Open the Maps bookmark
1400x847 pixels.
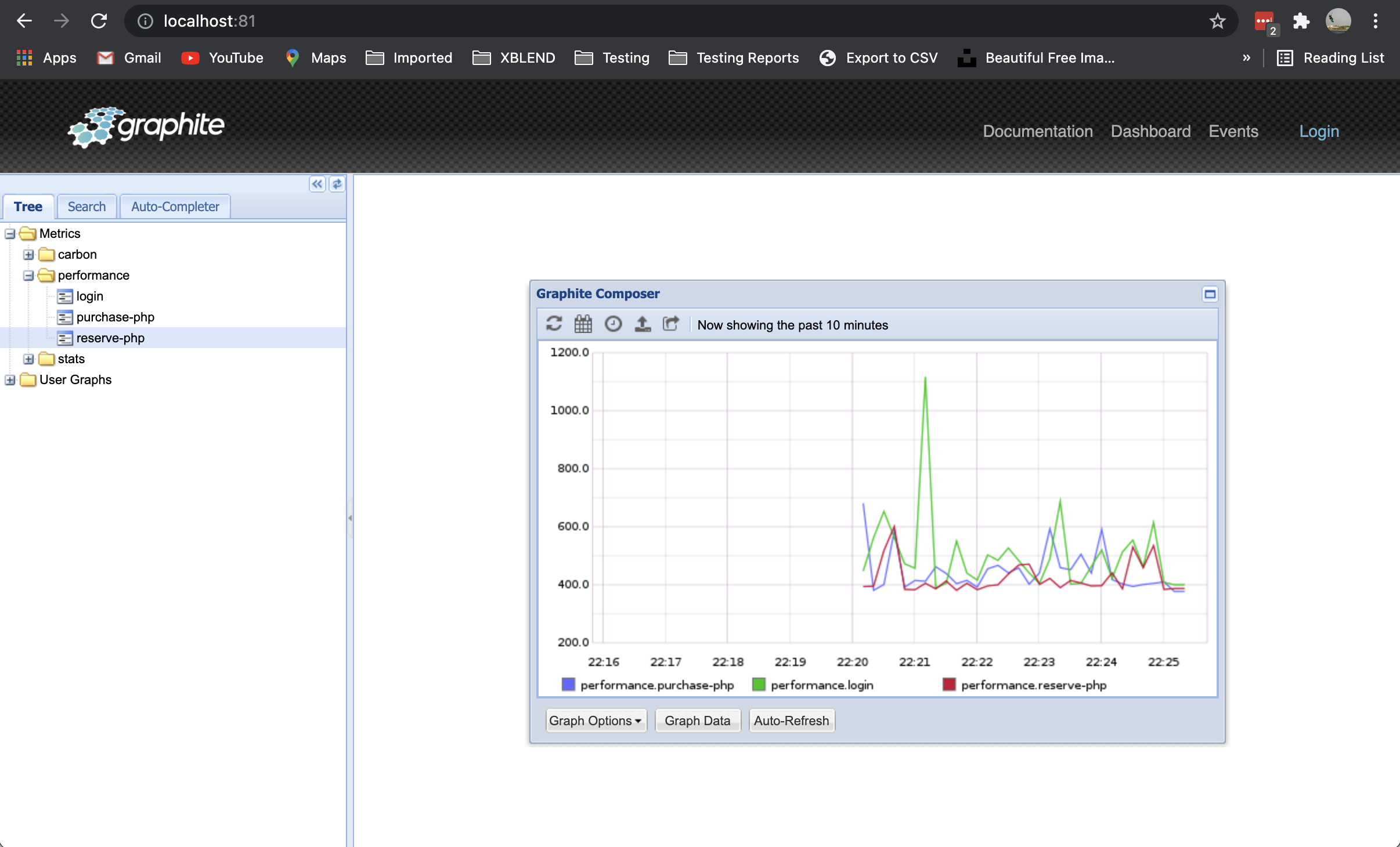316,58
